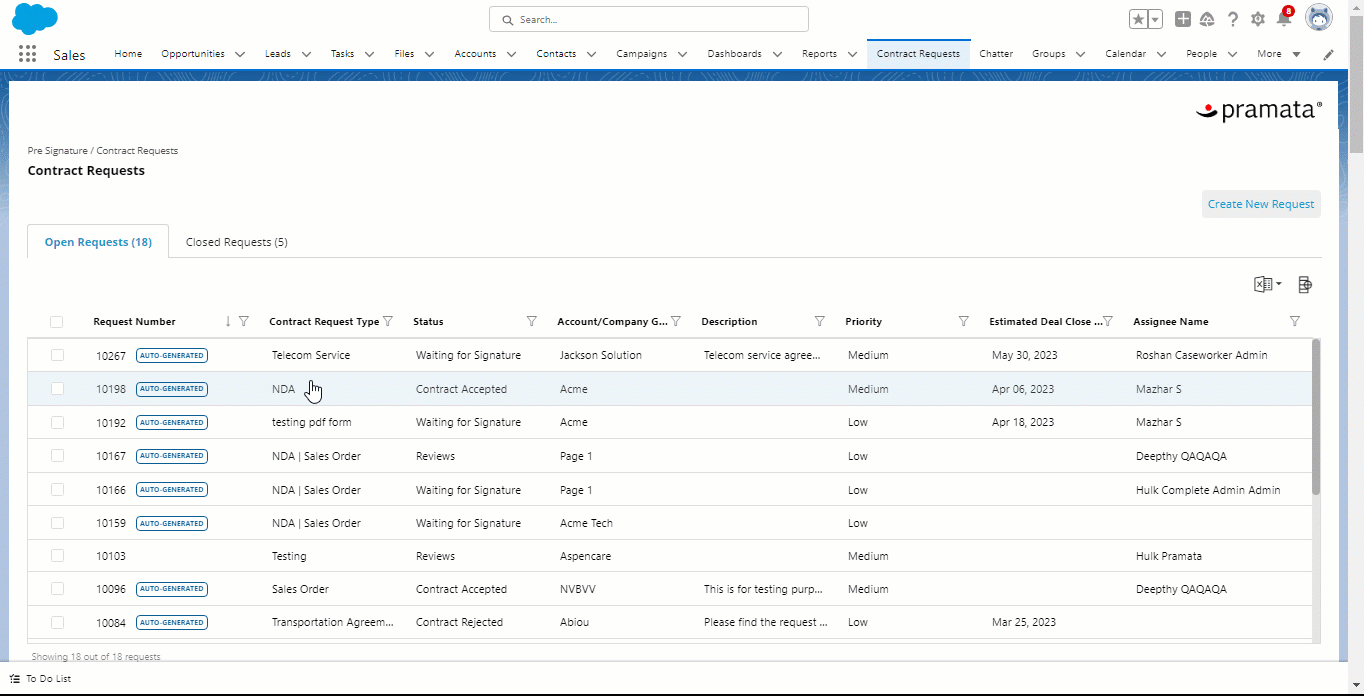This screenshot has height=696, width=1364.
Task: Open the Help question mark icon
Action: [x=1233, y=19]
